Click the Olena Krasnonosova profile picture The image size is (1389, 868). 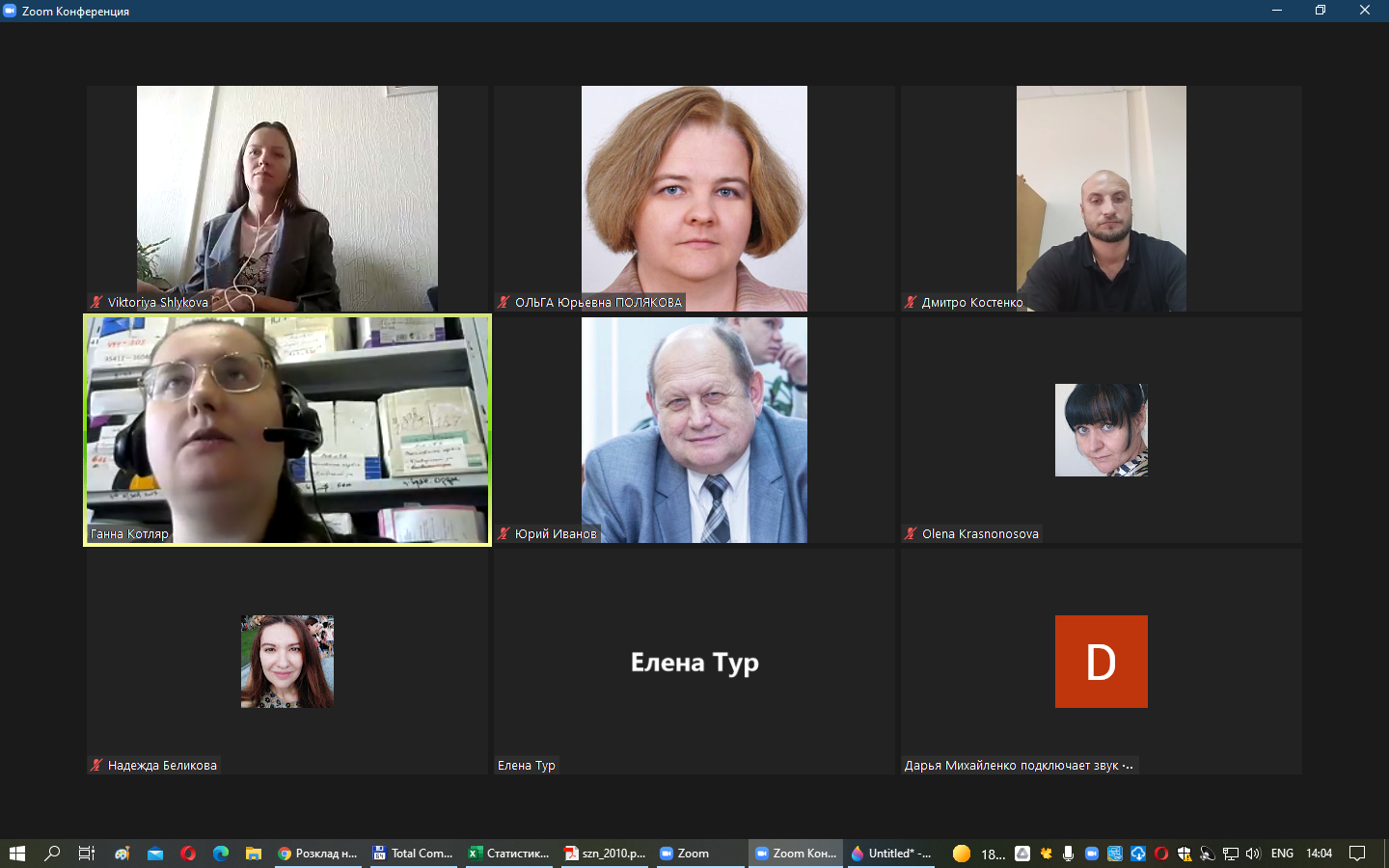tap(1101, 430)
